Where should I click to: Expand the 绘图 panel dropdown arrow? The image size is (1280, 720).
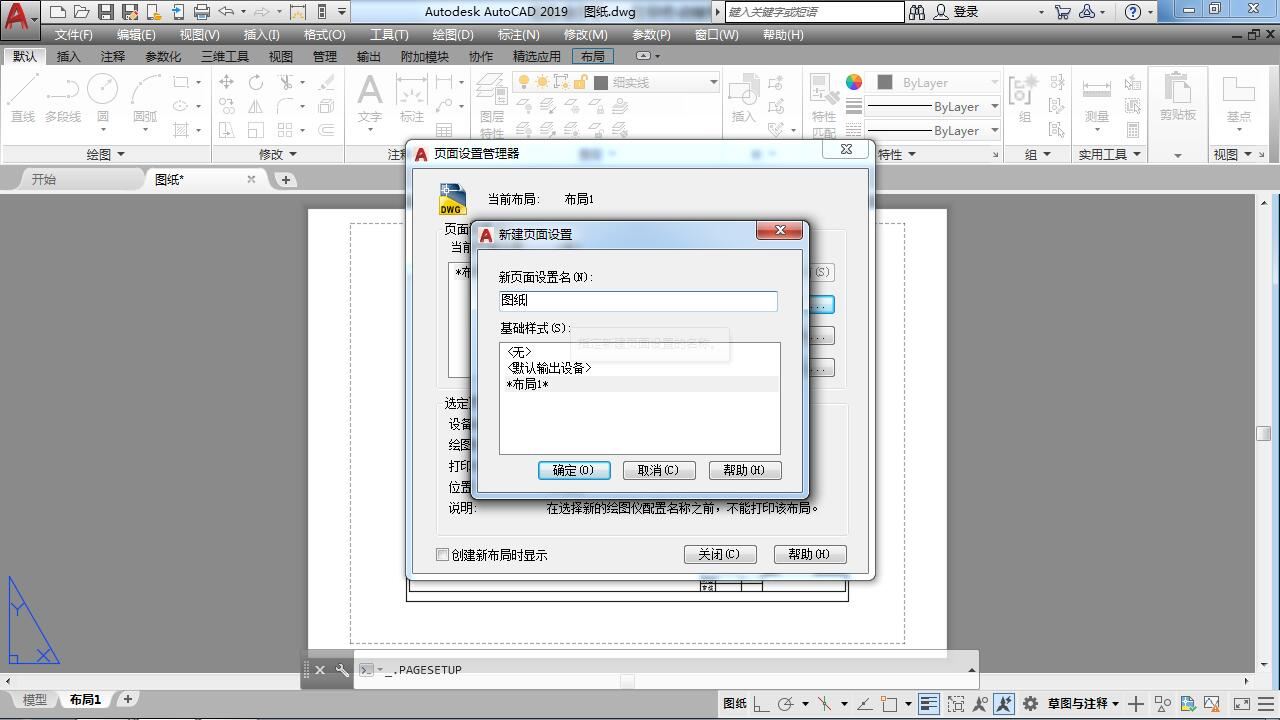[x=121, y=154]
